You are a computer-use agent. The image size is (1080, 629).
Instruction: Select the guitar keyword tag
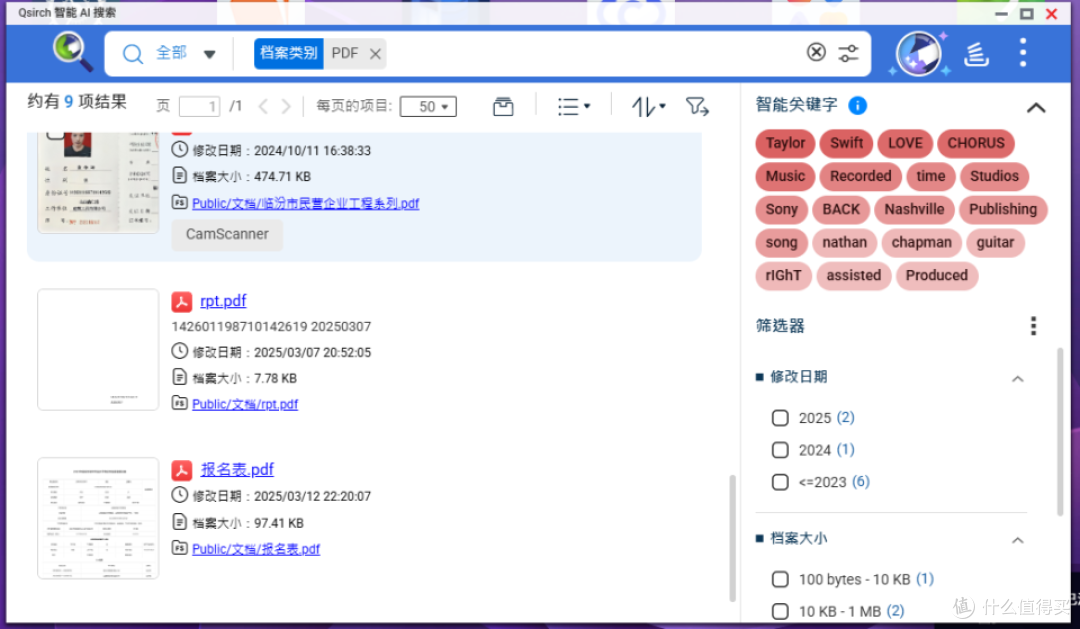[x=995, y=243]
